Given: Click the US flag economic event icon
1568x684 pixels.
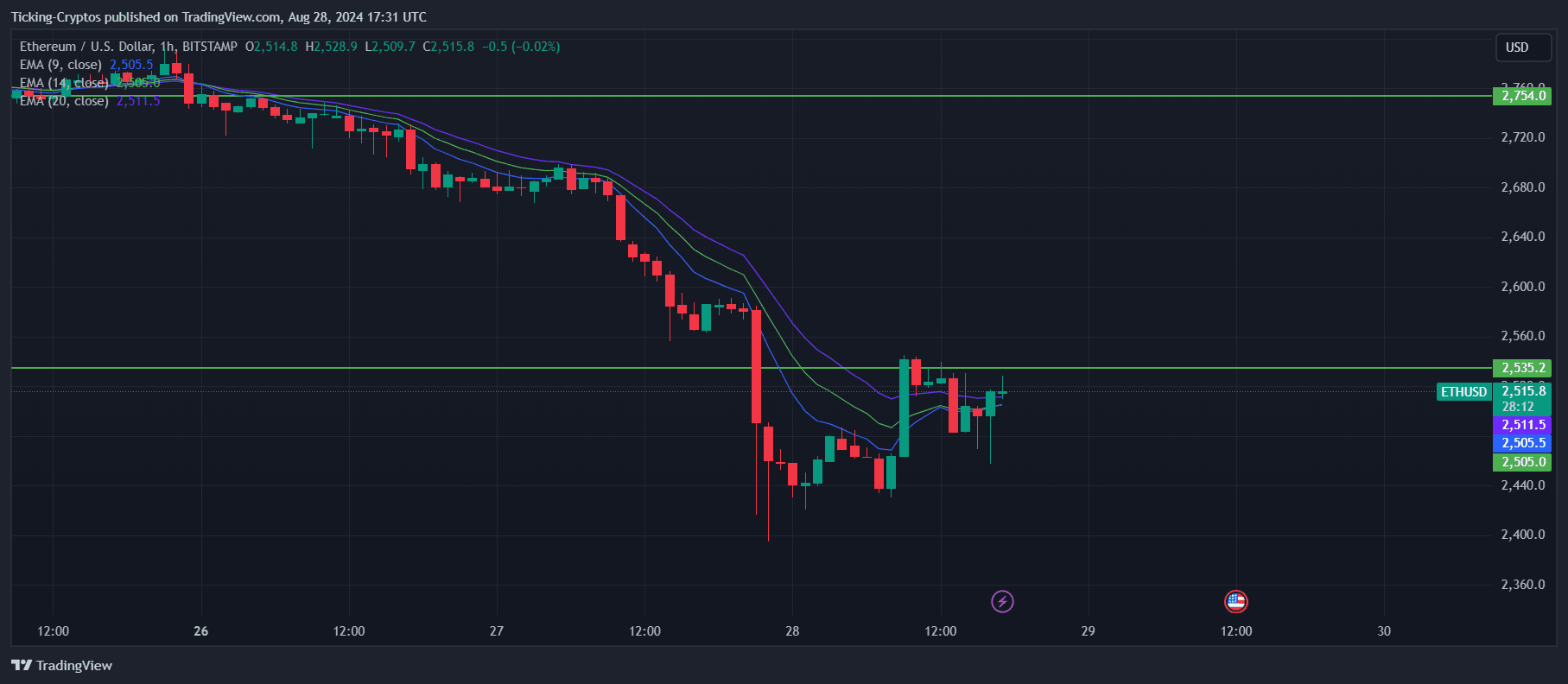Looking at the screenshot, I should [1236, 601].
